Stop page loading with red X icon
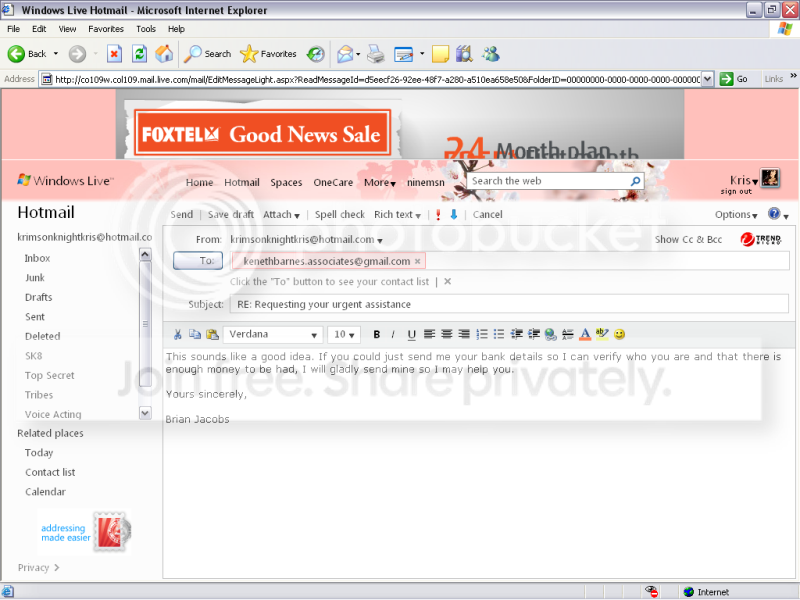The height and width of the screenshot is (600, 800). 114,54
